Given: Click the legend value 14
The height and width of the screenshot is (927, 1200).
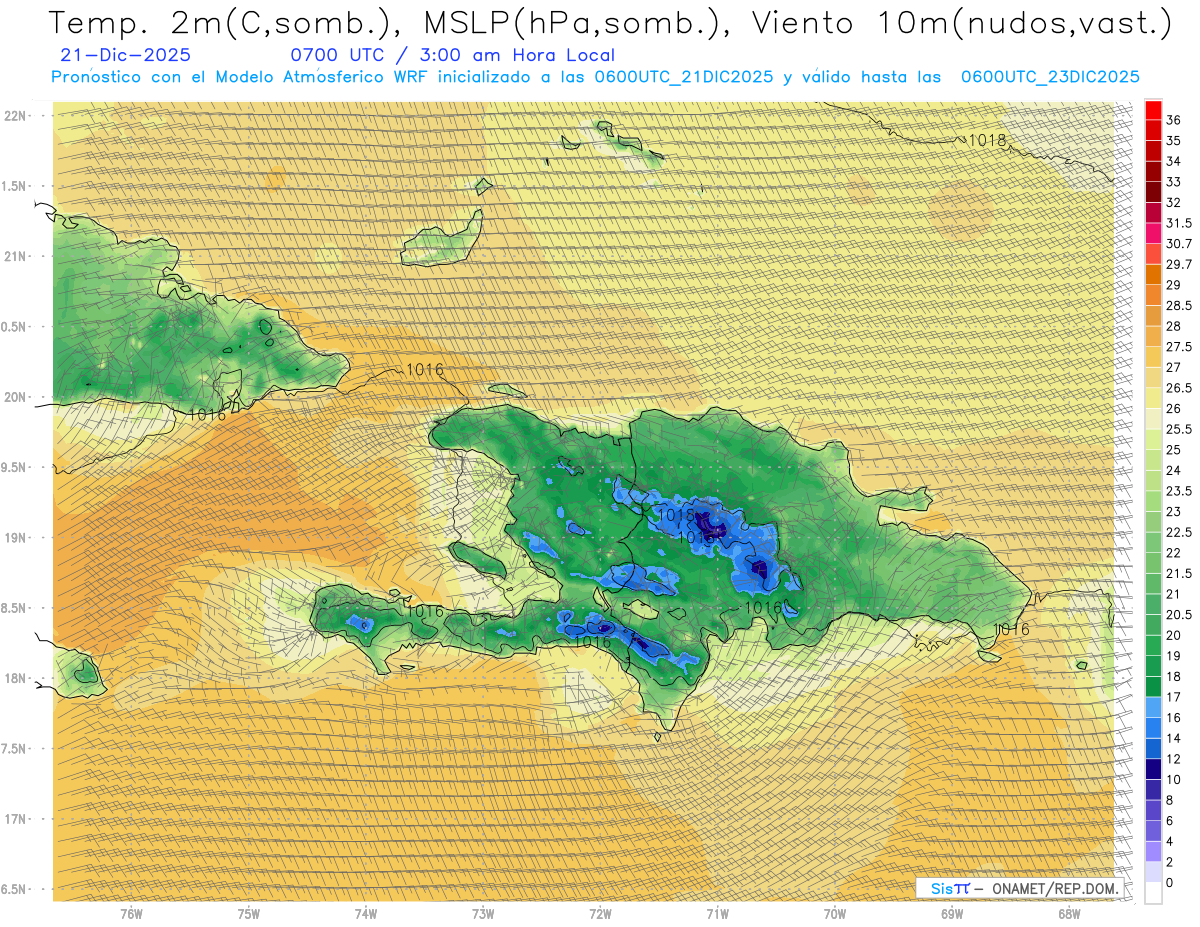Looking at the screenshot, I should (1173, 739).
